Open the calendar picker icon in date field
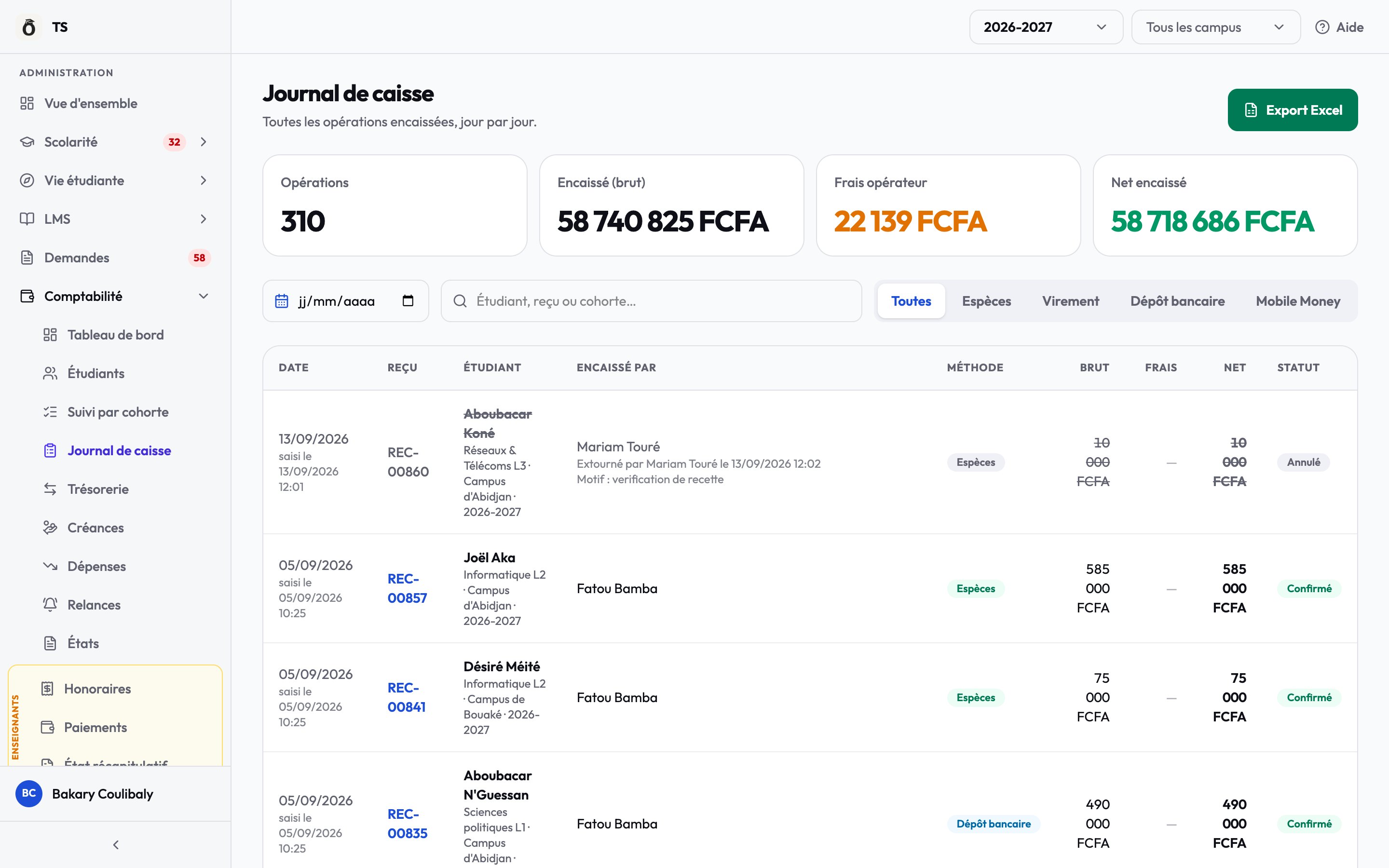Screen dimensions: 1389x868 [x=408, y=301]
